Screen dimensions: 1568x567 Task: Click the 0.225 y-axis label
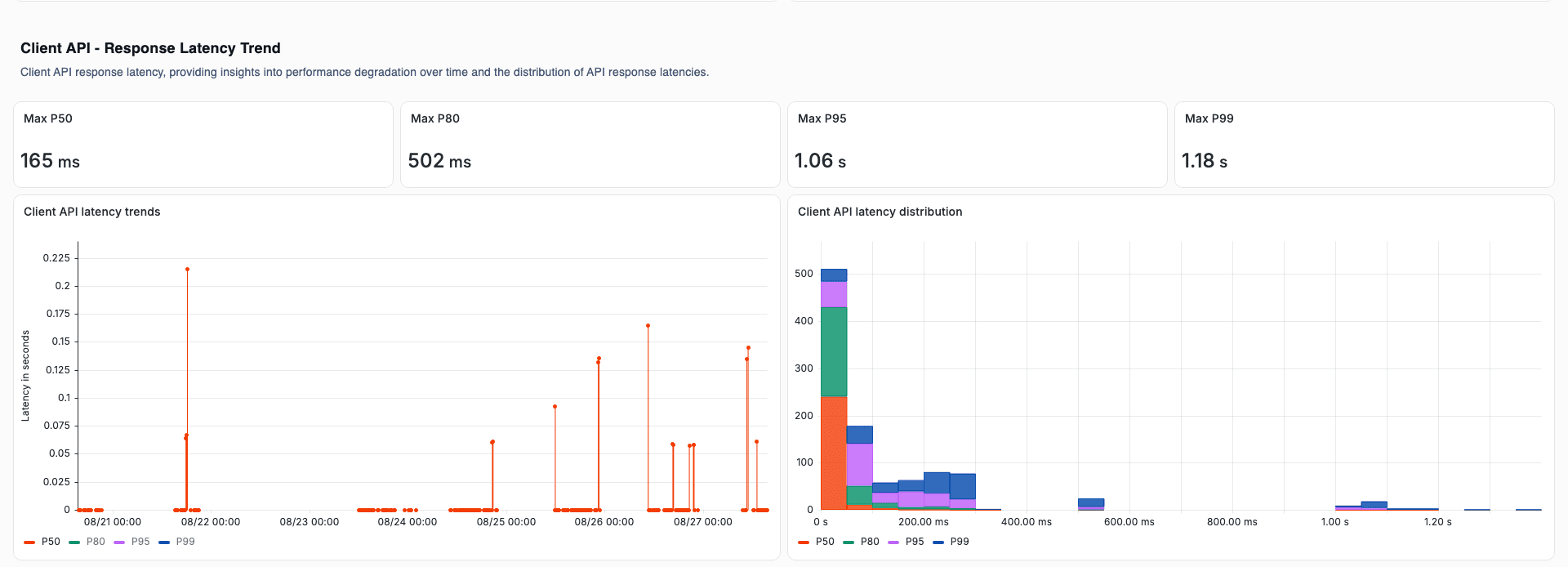coord(56,258)
